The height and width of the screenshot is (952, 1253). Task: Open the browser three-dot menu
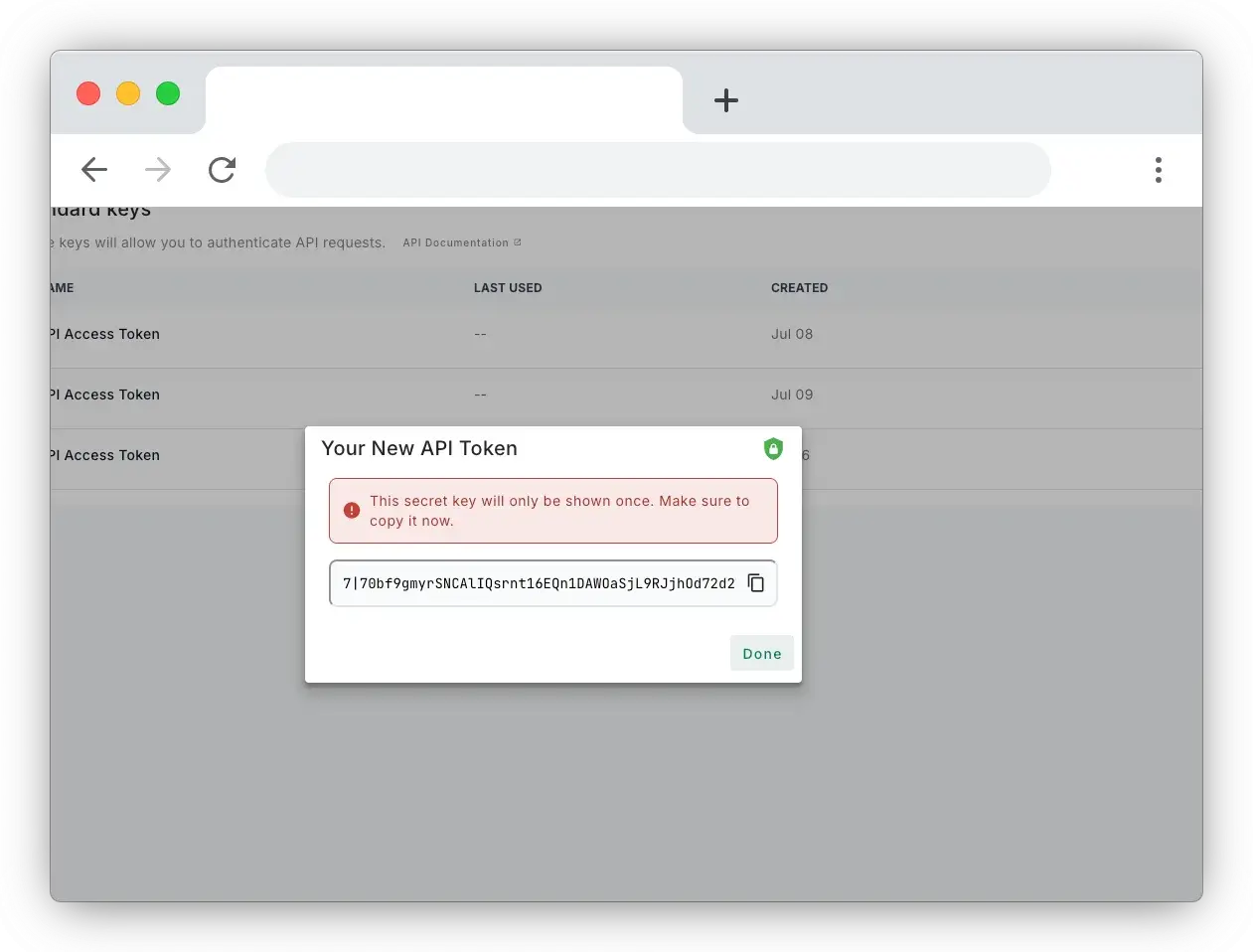[x=1159, y=170]
